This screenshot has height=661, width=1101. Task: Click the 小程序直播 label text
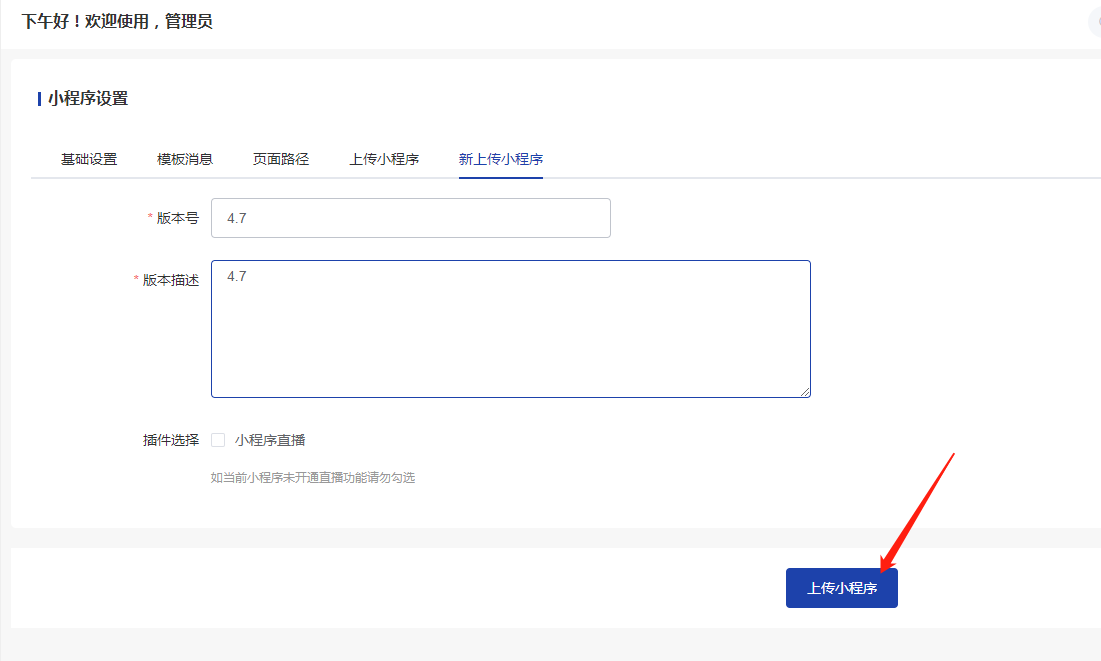point(270,440)
